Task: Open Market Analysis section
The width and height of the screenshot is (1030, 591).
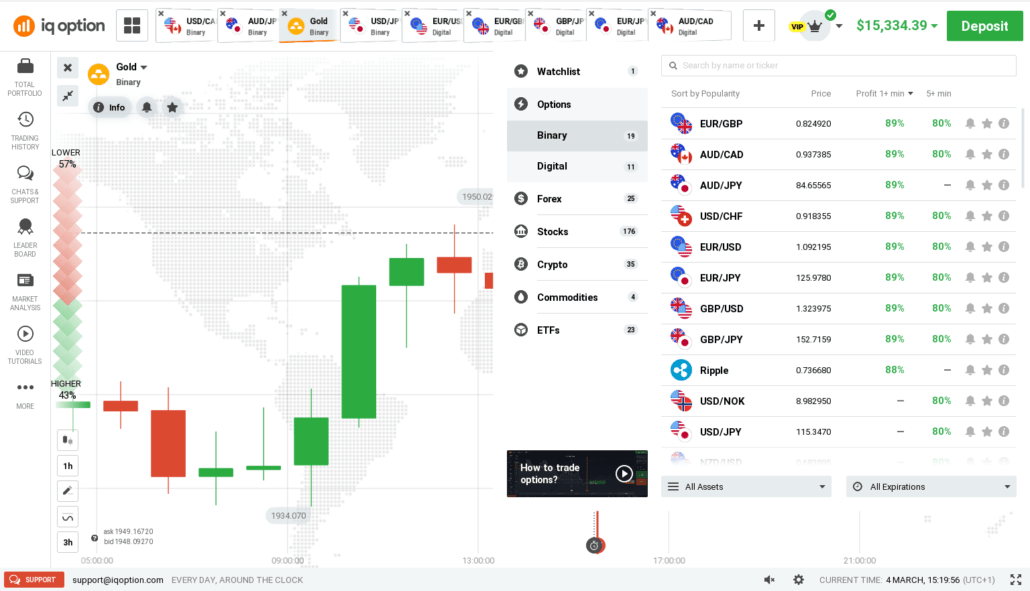Action: pyautogui.click(x=23, y=288)
